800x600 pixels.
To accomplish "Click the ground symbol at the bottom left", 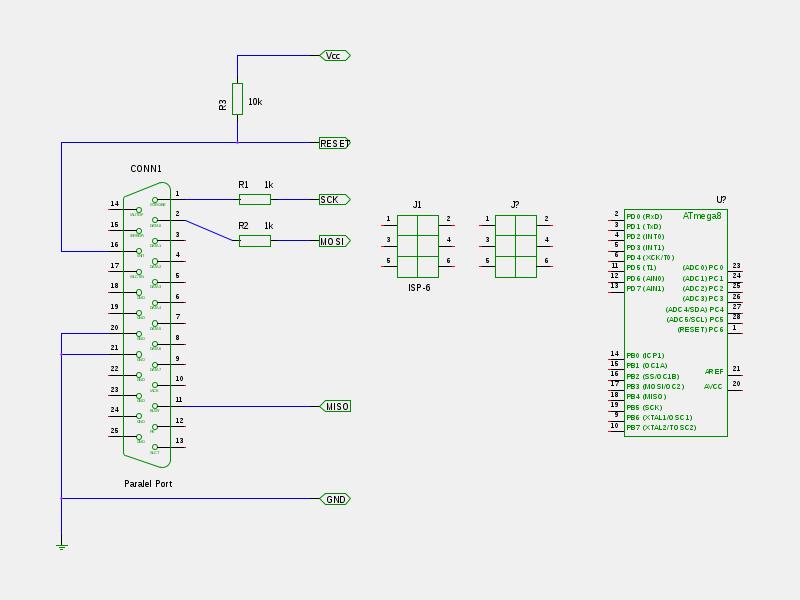I will [62, 547].
